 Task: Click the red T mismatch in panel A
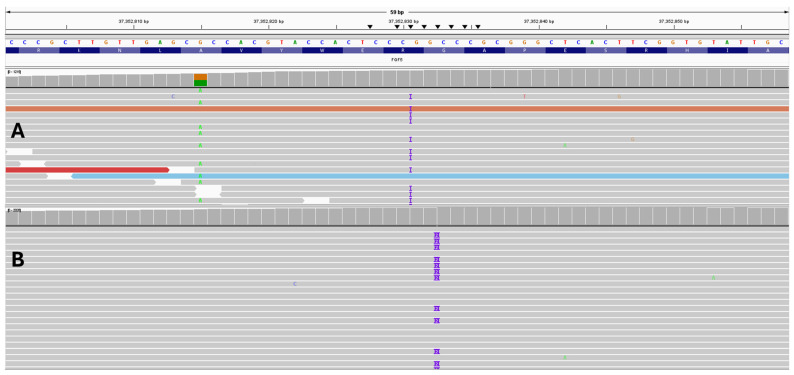[x=525, y=96]
